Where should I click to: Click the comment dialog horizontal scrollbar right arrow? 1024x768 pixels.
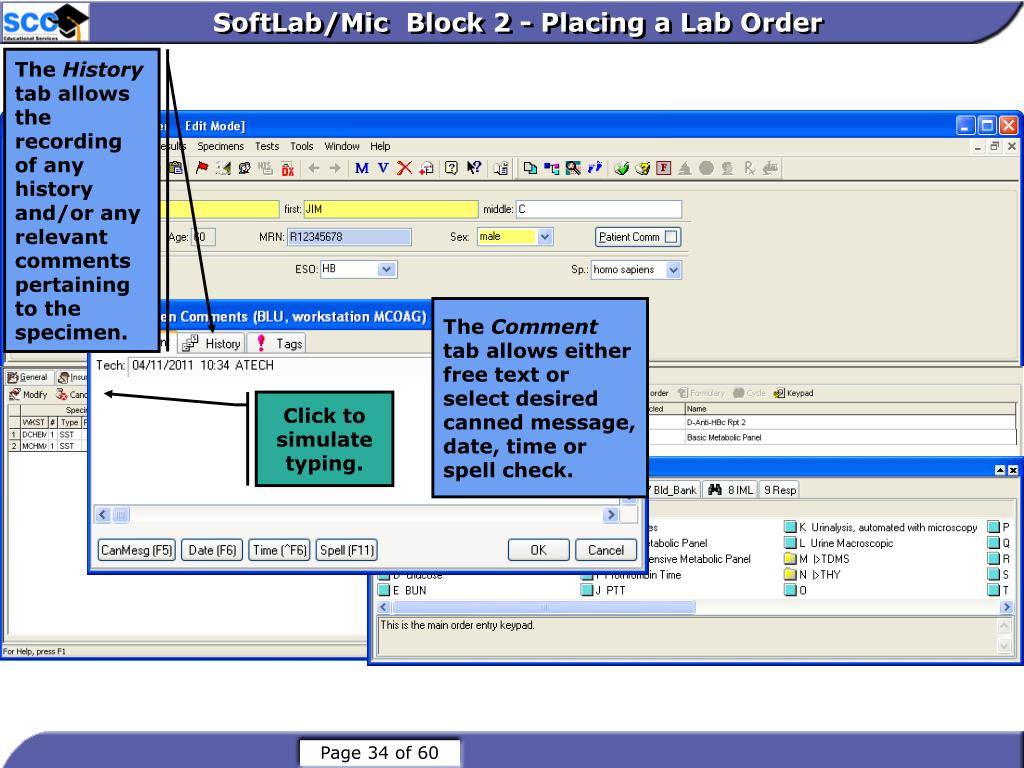(611, 515)
